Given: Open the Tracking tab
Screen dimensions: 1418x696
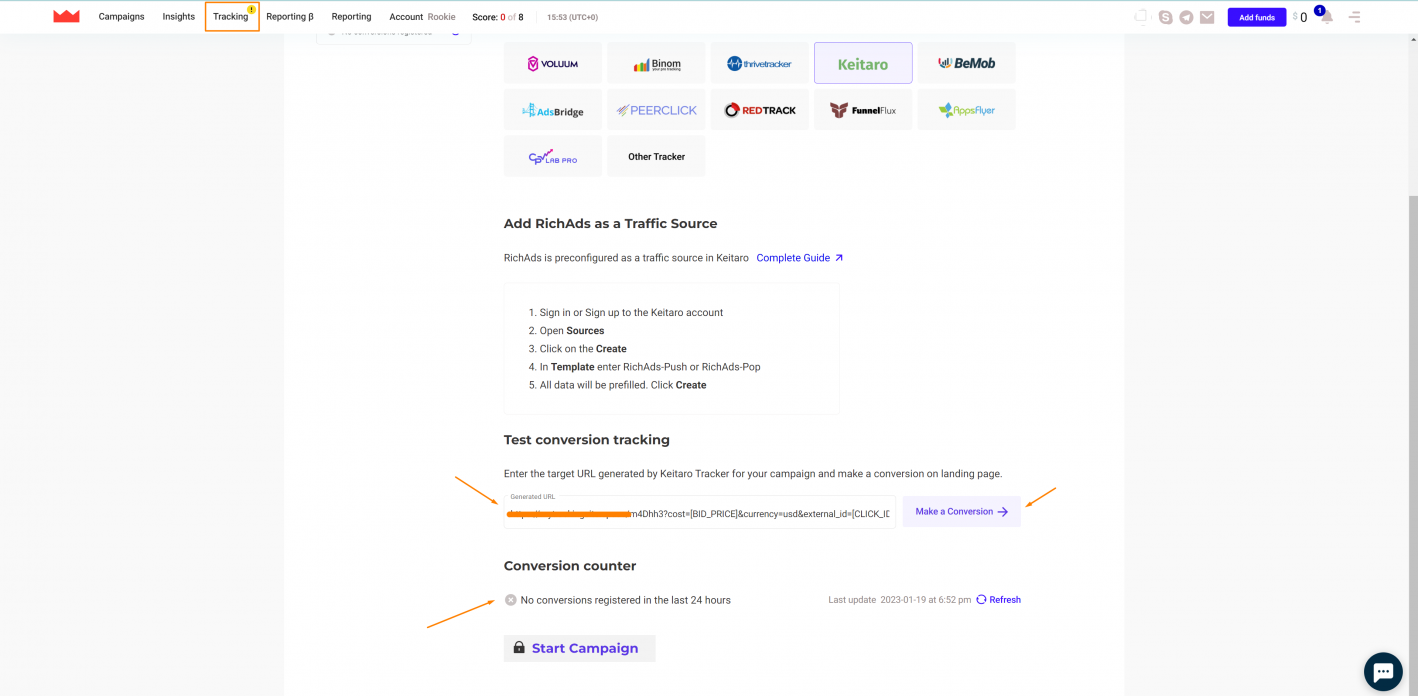Looking at the screenshot, I should (231, 17).
